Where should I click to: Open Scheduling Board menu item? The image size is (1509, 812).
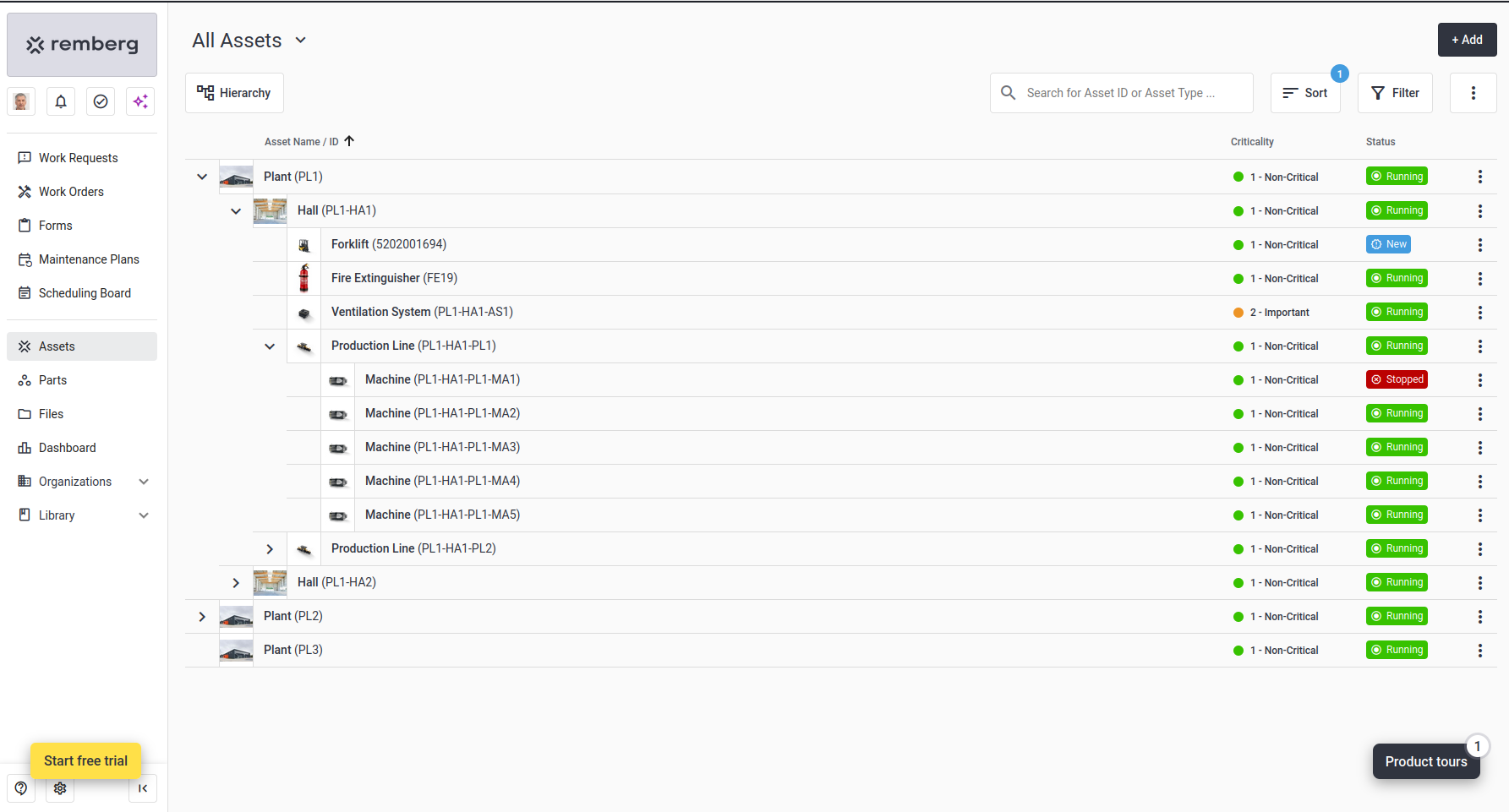[85, 293]
